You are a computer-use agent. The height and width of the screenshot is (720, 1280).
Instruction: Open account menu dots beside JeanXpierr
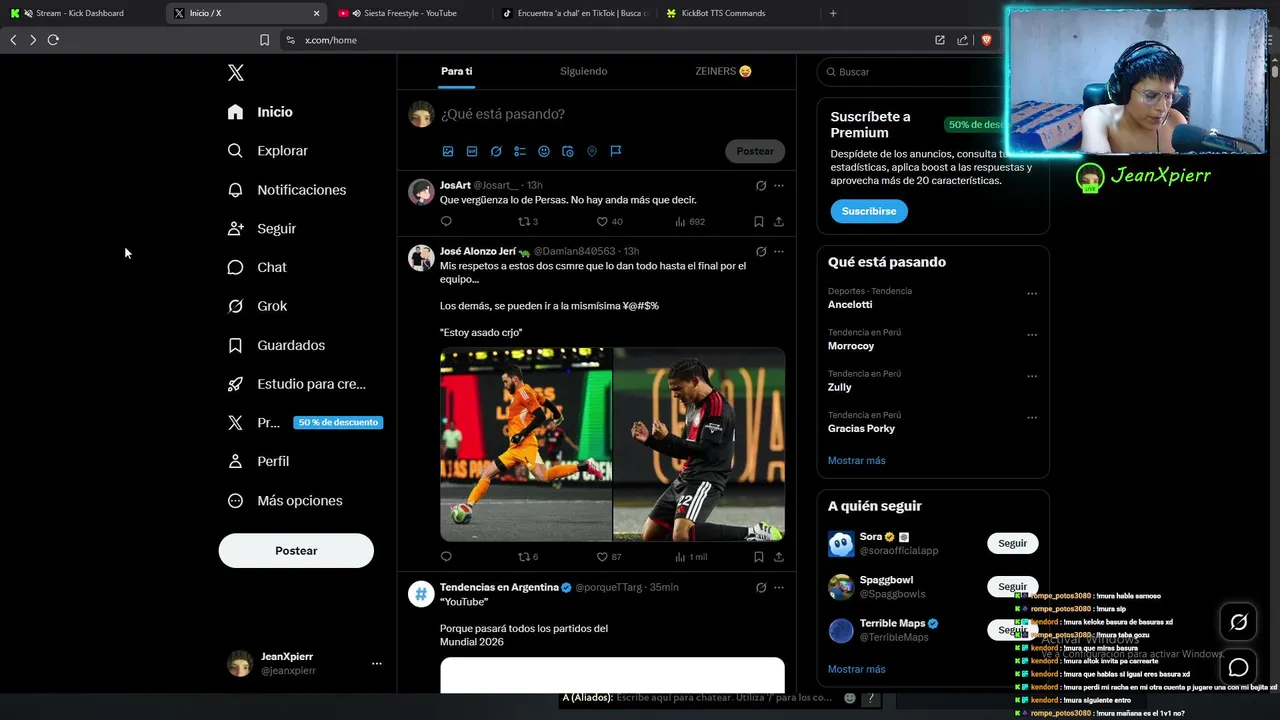pyautogui.click(x=377, y=663)
